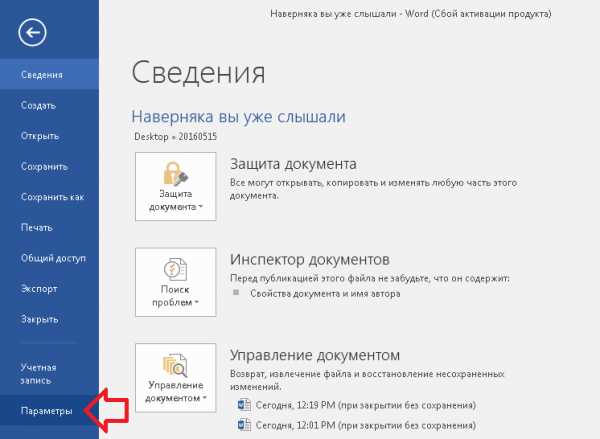Viewport: 600px width, 439px height.
Task: Open Параметры in the sidebar
Action: [x=49, y=411]
